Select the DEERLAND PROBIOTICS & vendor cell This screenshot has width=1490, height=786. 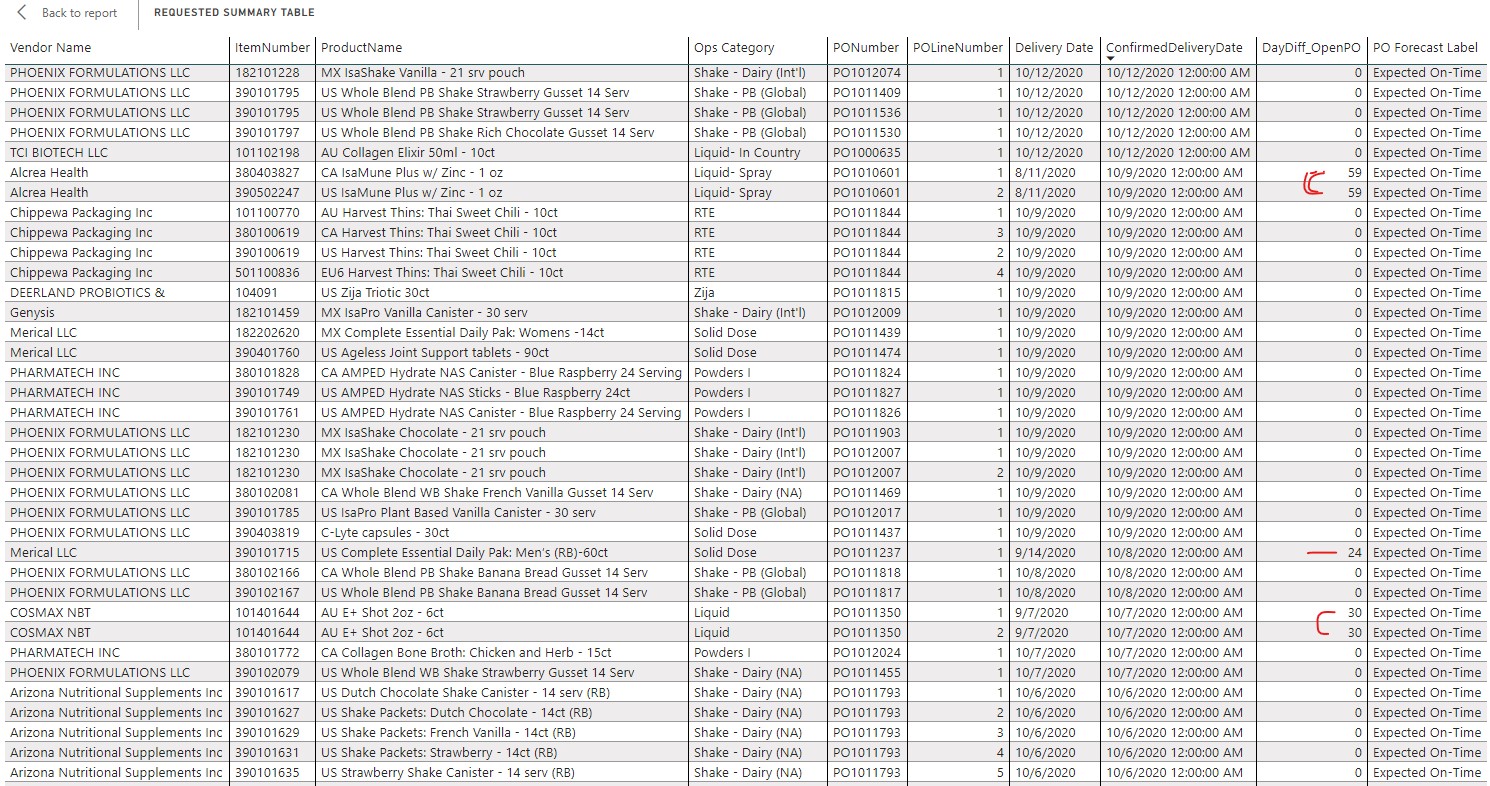[x=87, y=292]
